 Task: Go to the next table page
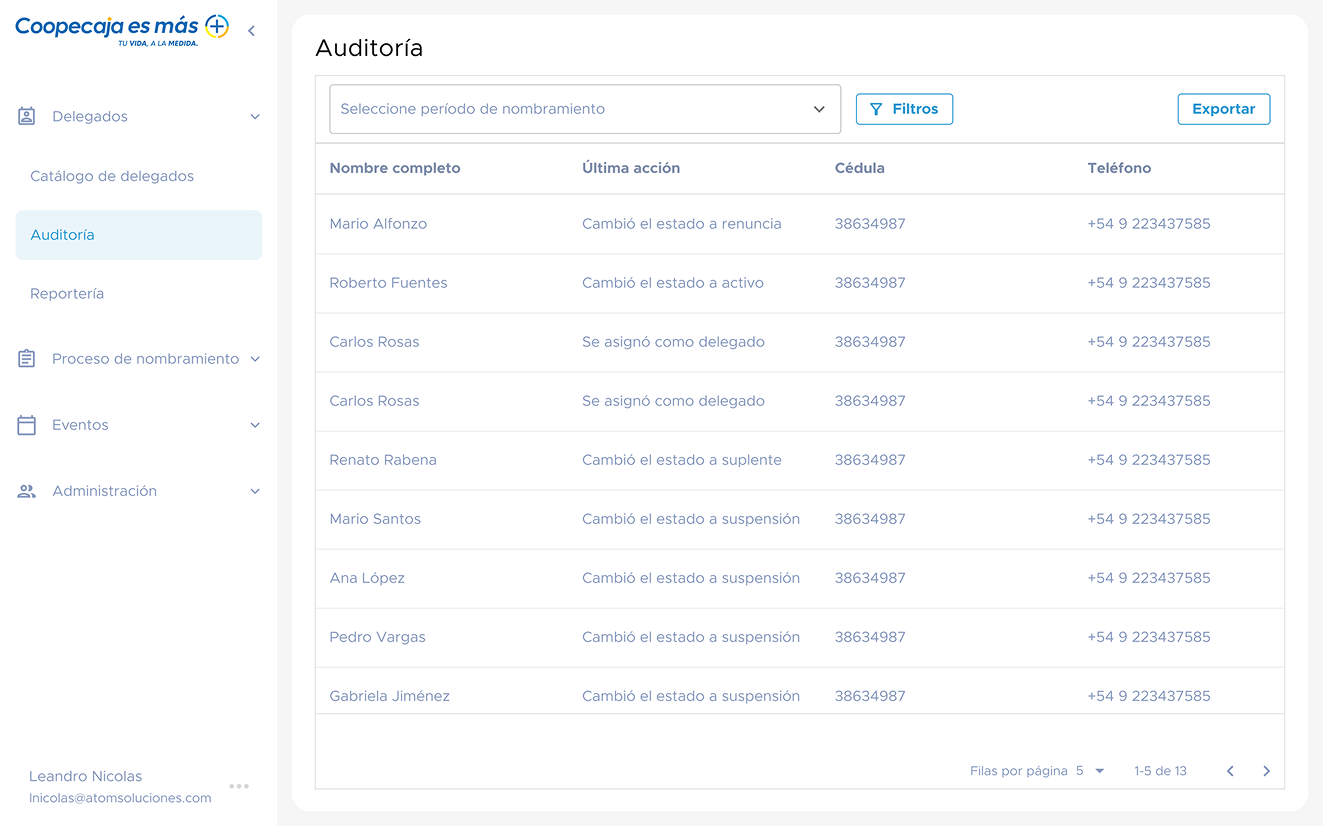click(1266, 771)
